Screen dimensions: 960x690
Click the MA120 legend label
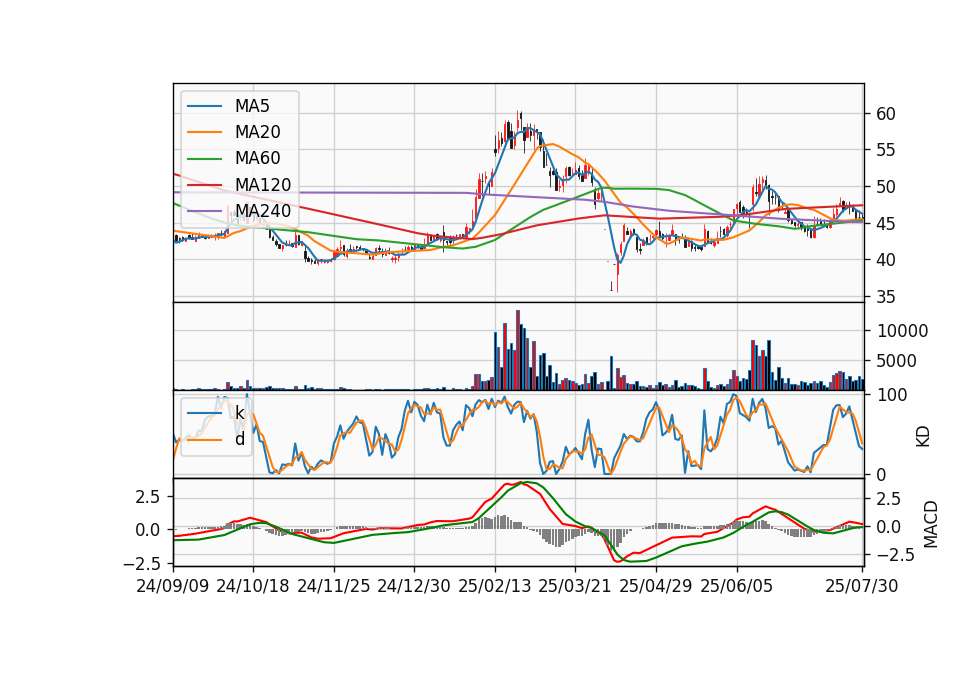coord(263,185)
